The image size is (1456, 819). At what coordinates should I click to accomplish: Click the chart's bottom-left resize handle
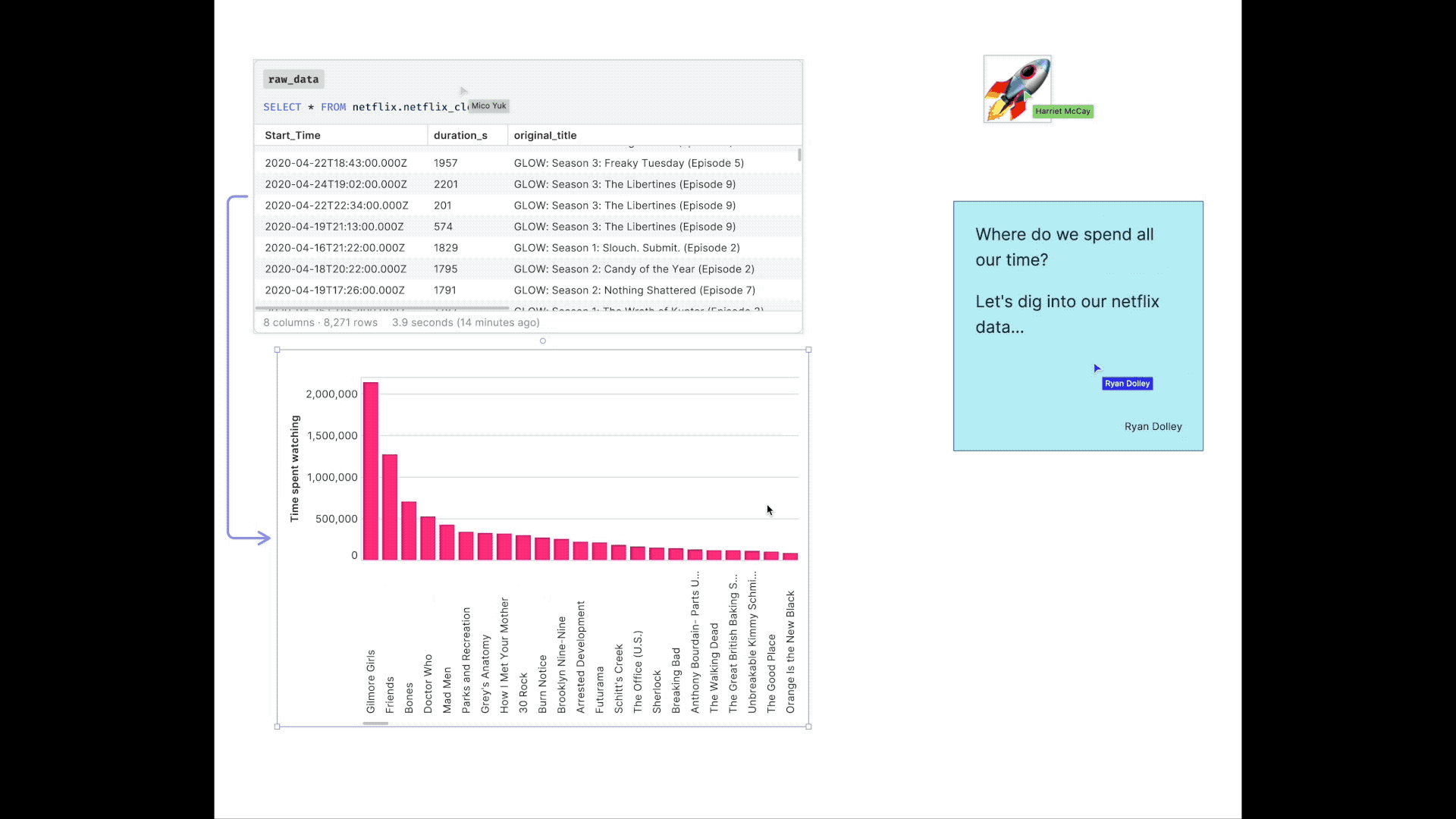click(278, 726)
